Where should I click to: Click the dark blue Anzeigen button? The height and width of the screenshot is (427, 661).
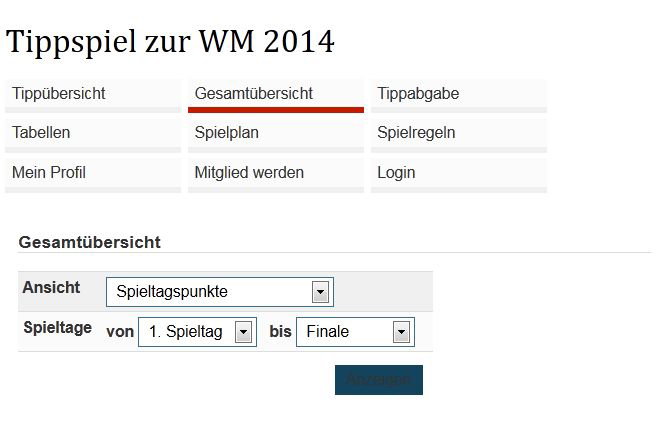[x=379, y=380]
